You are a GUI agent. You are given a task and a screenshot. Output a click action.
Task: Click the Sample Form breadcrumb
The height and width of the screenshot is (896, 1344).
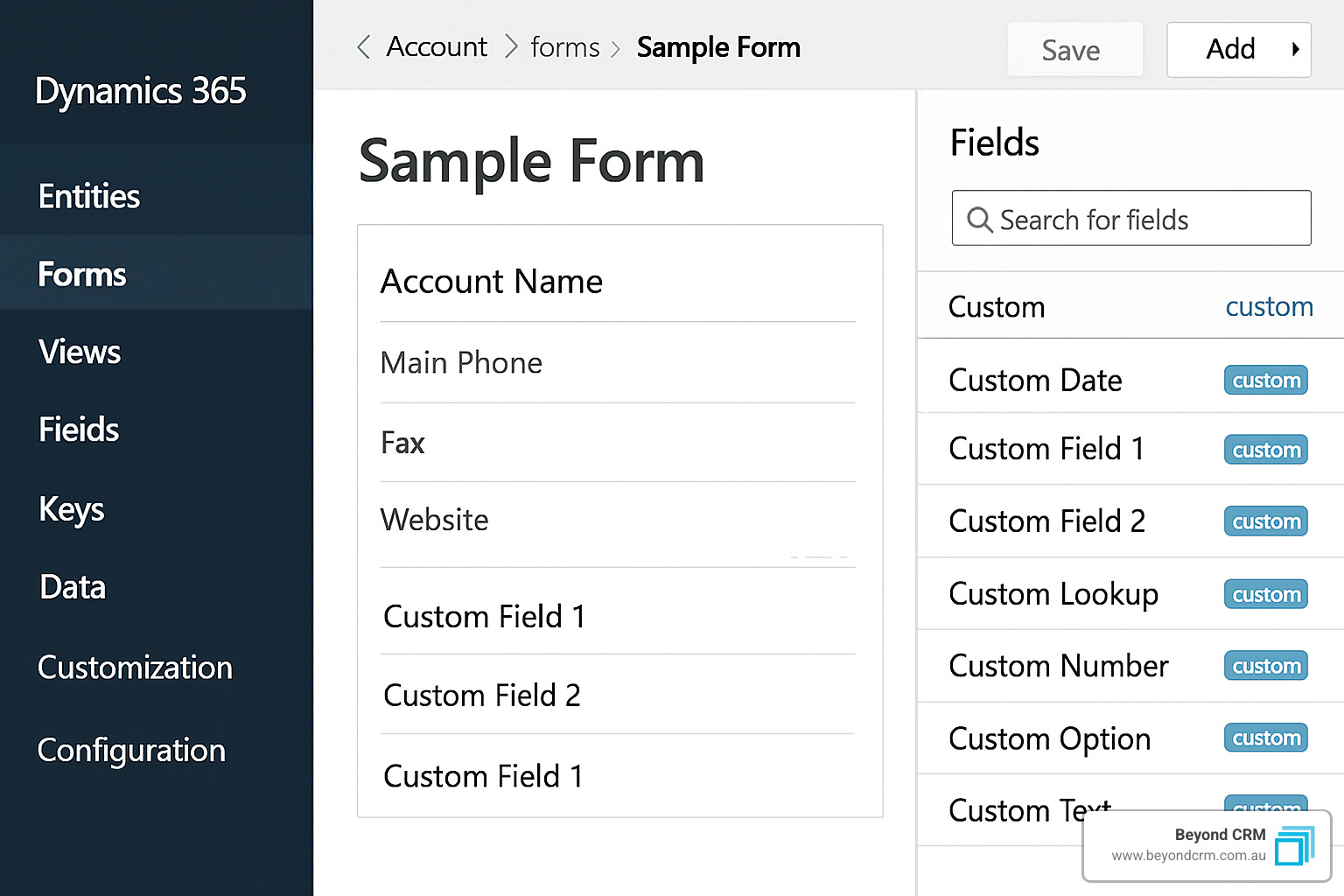point(718,47)
